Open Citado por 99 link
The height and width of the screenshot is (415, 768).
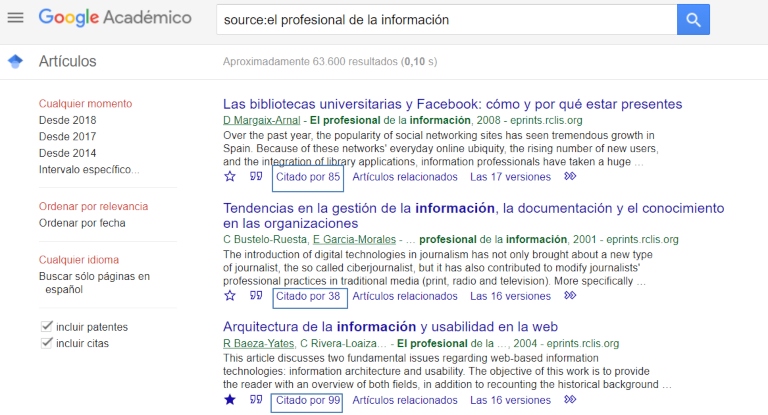308,400
